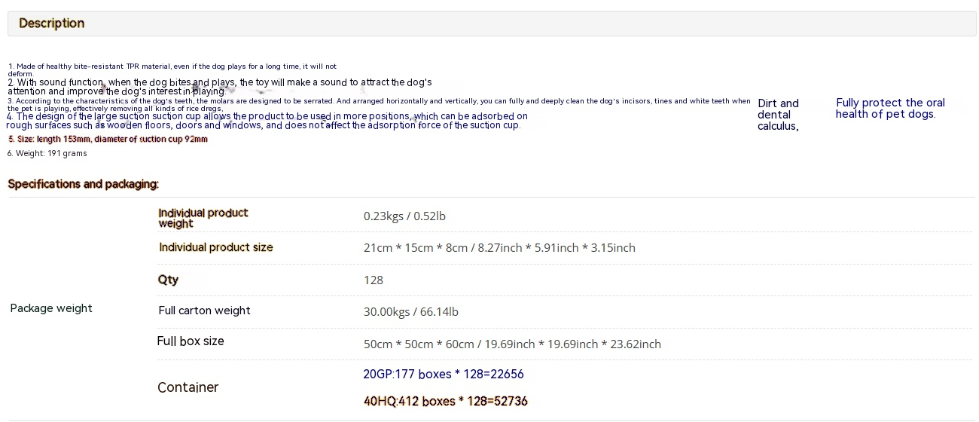Click the Fully protect the oral health text
Image resolution: width=979 pixels, height=422 pixels.
pyautogui.click(x=889, y=108)
